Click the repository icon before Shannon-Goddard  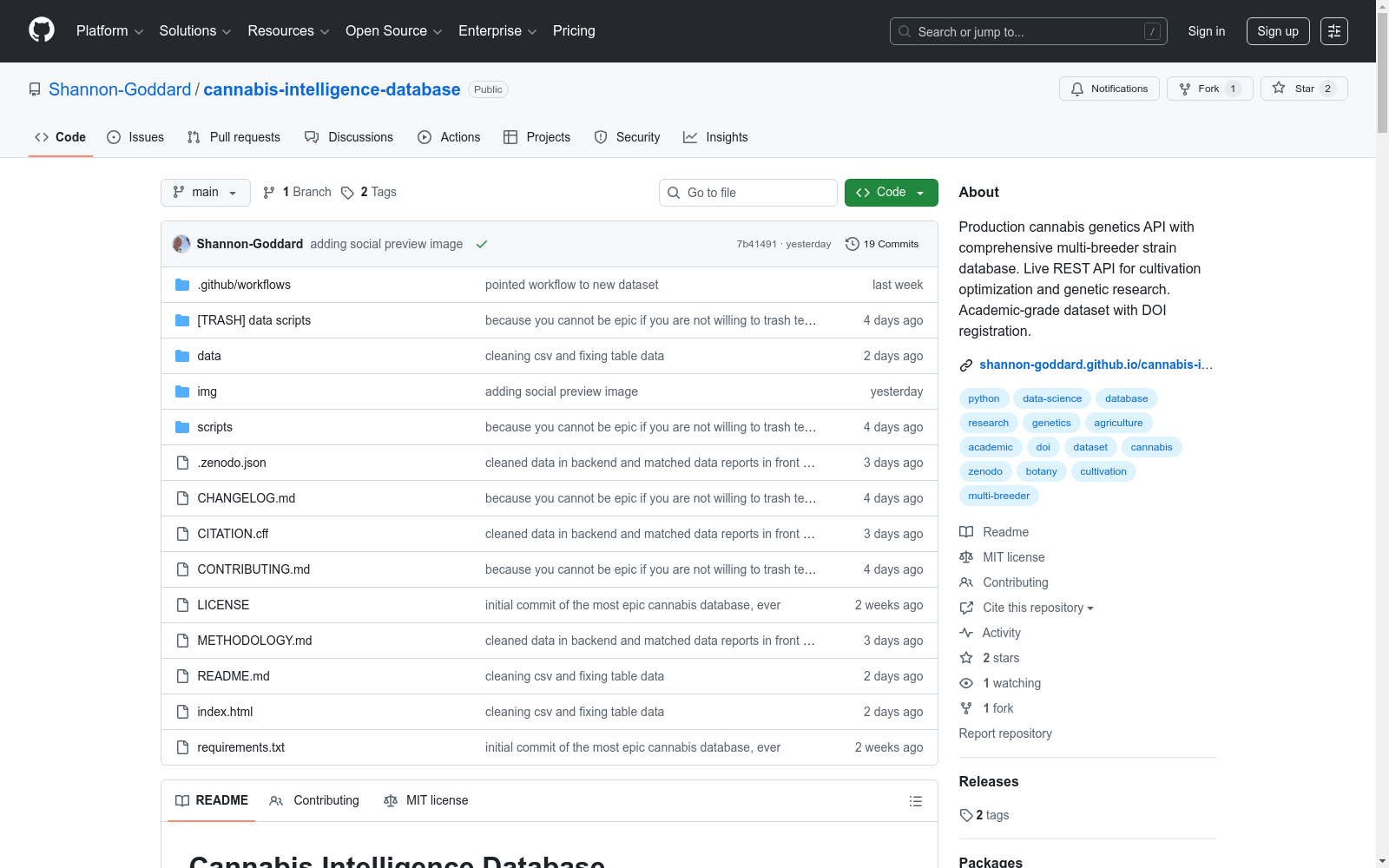[35, 89]
